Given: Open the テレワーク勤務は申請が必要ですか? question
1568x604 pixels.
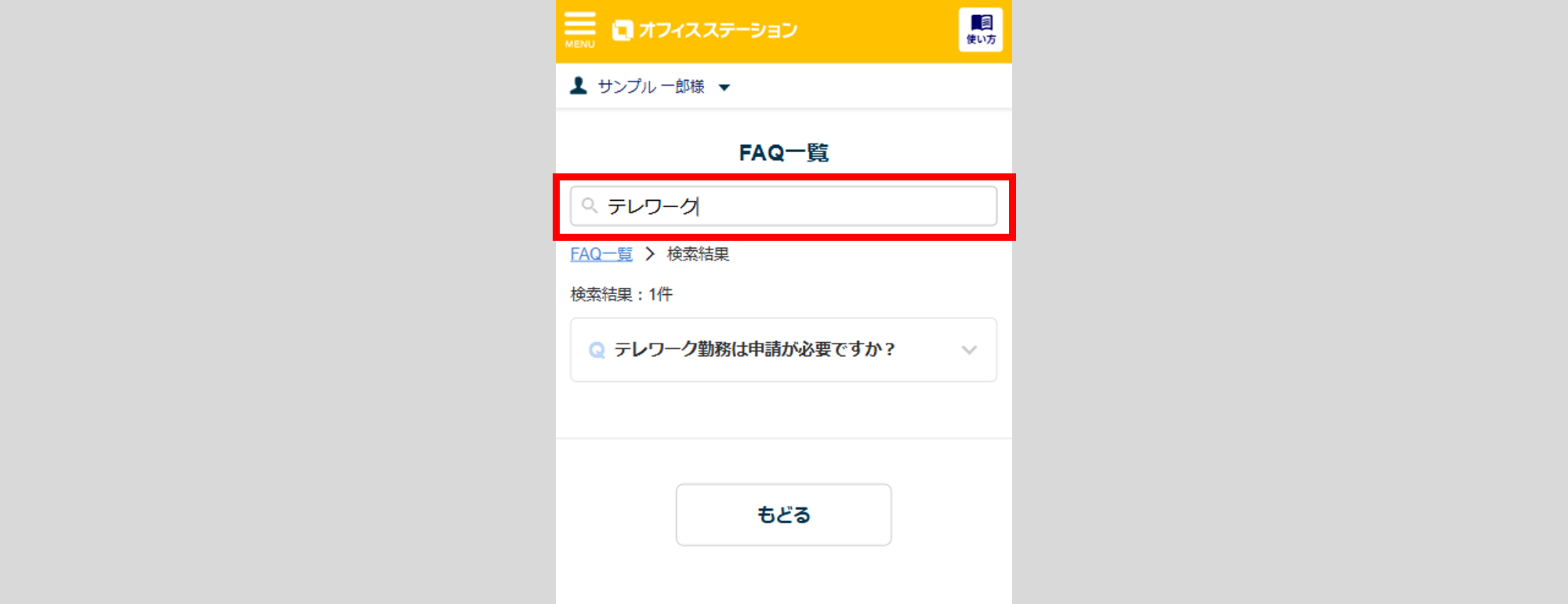Looking at the screenshot, I should (754, 350).
